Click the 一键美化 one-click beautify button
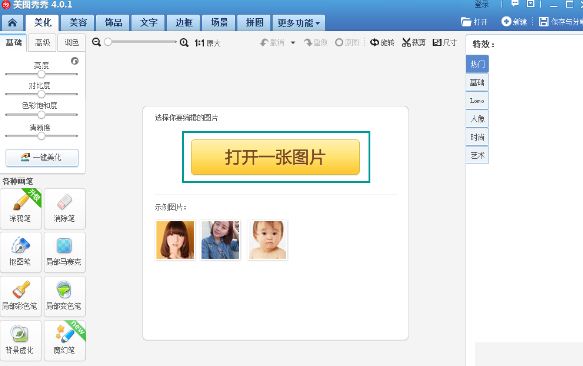583x366 pixels. pos(42,158)
